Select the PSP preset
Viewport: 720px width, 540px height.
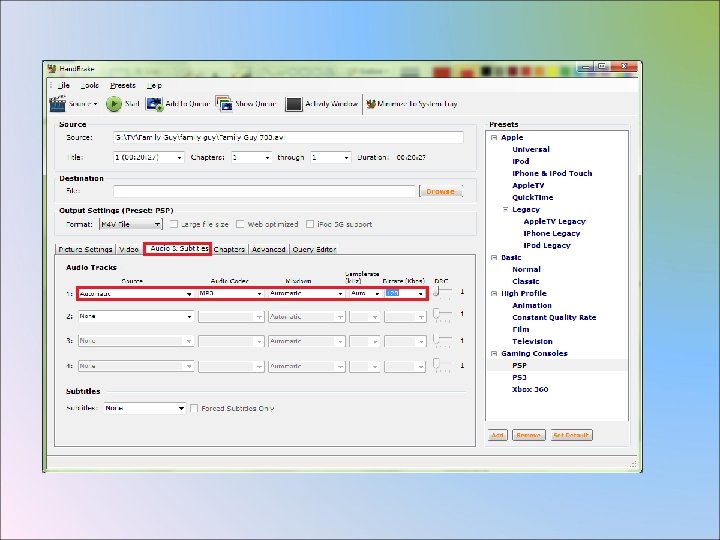[x=519, y=366]
